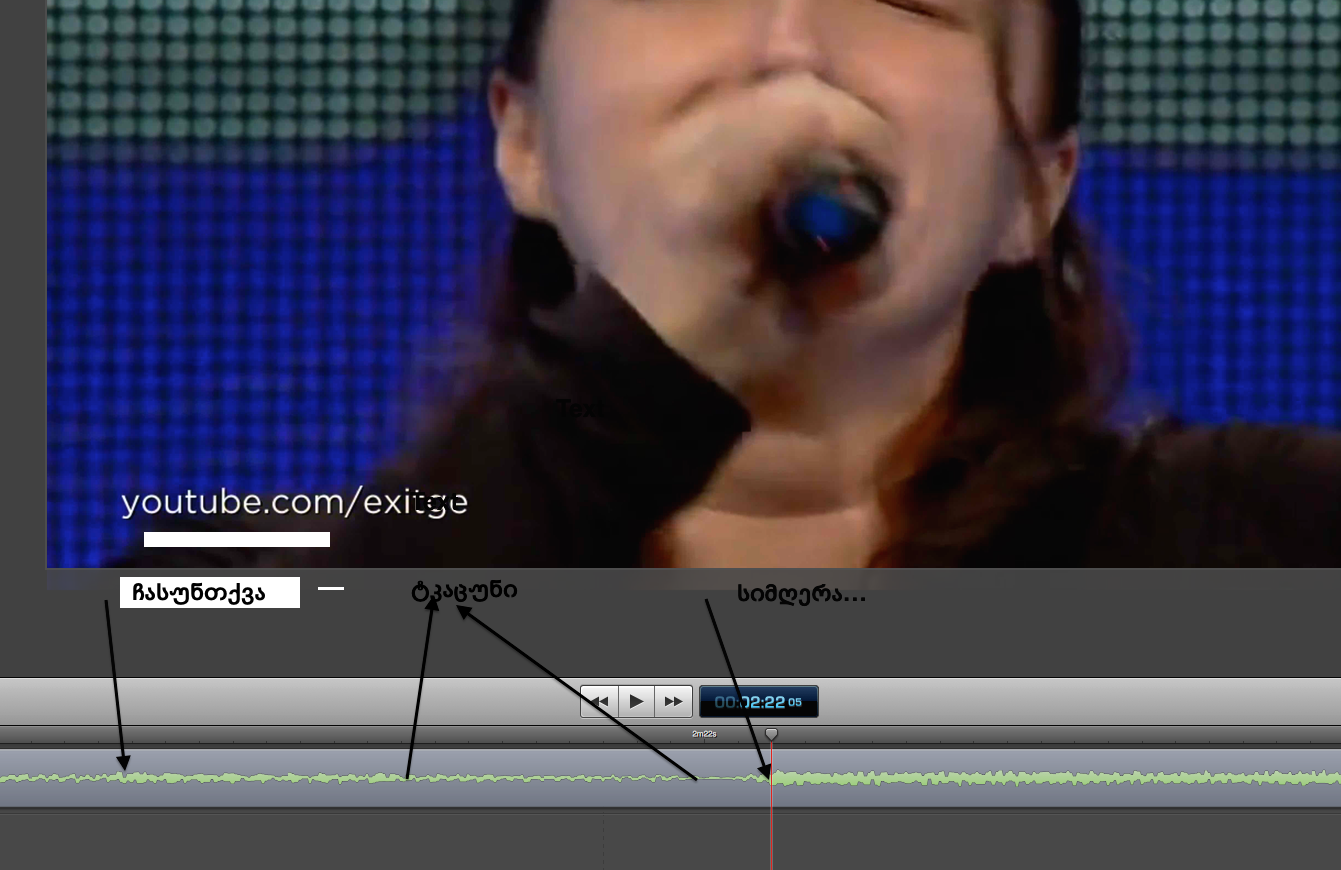The image size is (1341, 870).
Task: Click the gray playhead handle above the timeline
Action: pos(771,733)
